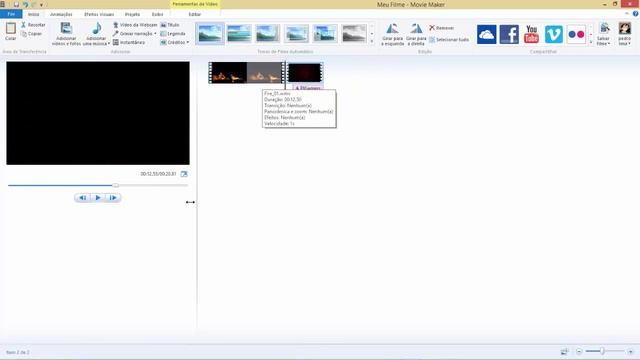The height and width of the screenshot is (360, 640).
Task: Toggle full screen preview icon
Action: (x=184, y=174)
